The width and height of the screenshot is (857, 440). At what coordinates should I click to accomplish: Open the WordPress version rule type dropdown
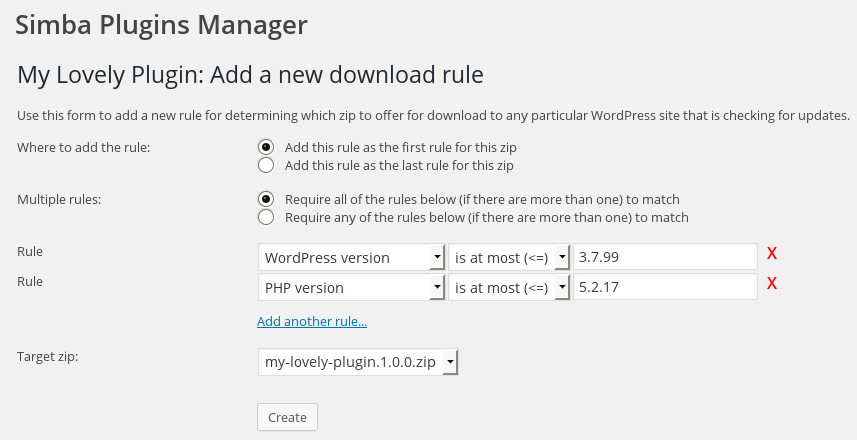pos(351,258)
